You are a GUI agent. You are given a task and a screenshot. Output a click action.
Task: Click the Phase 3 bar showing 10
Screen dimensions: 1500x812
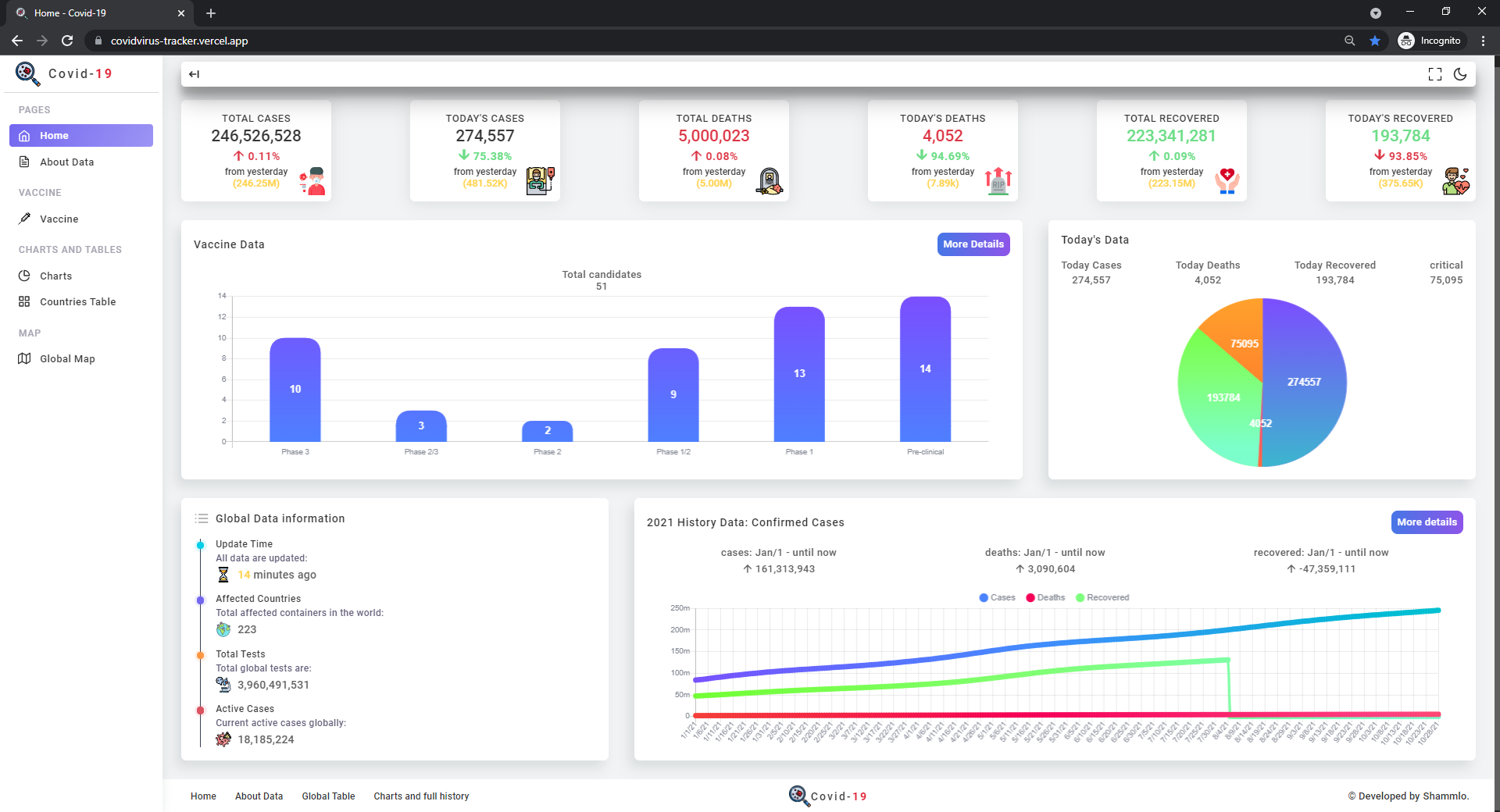pyautogui.click(x=295, y=390)
